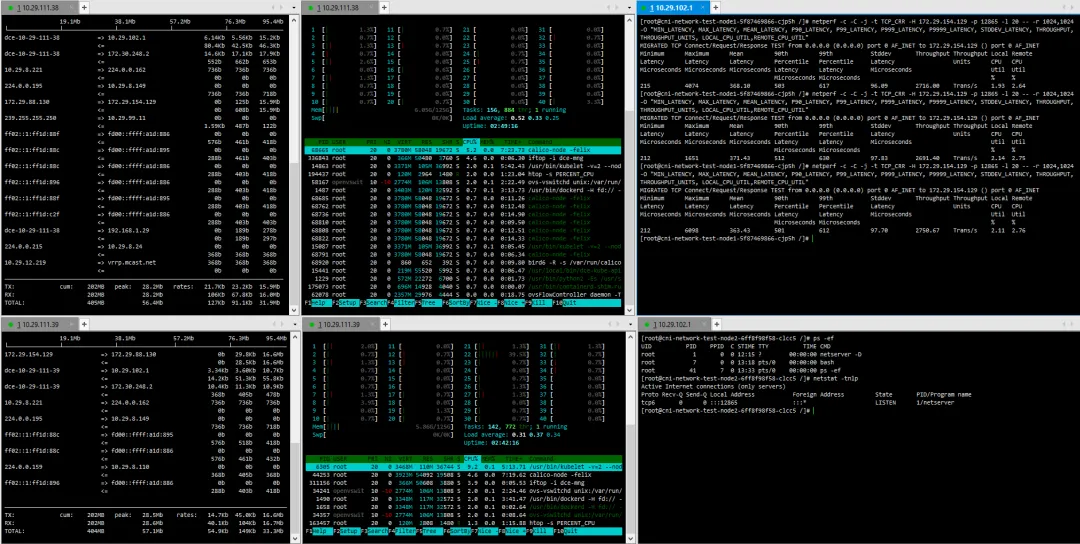Click the 1/netserver entry in the netstat output
1080x544 pixels.
935,402
